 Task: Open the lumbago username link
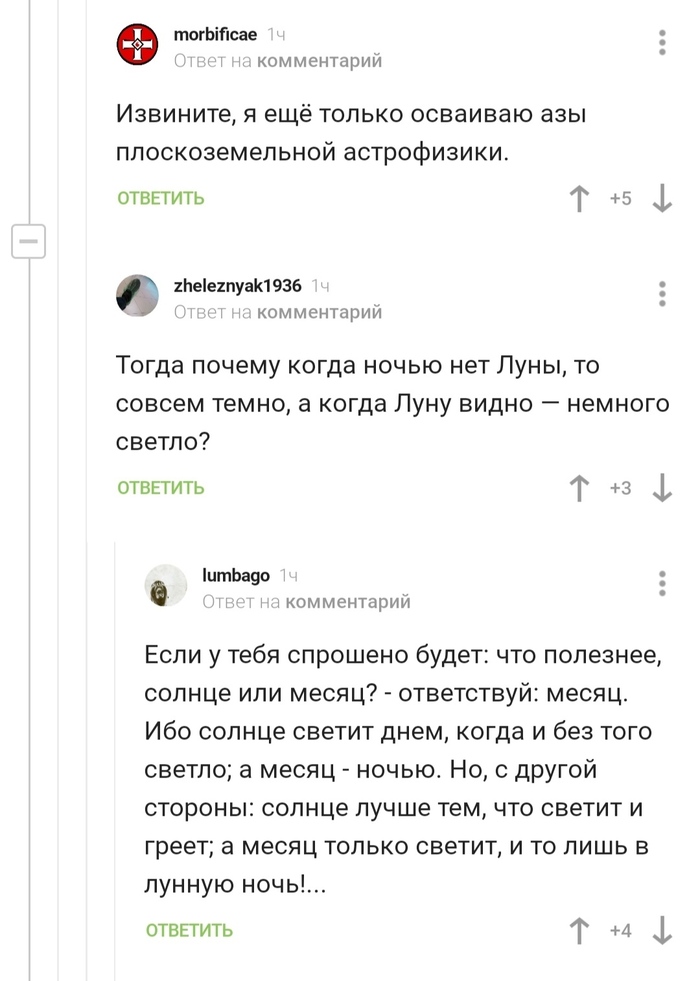(236, 575)
